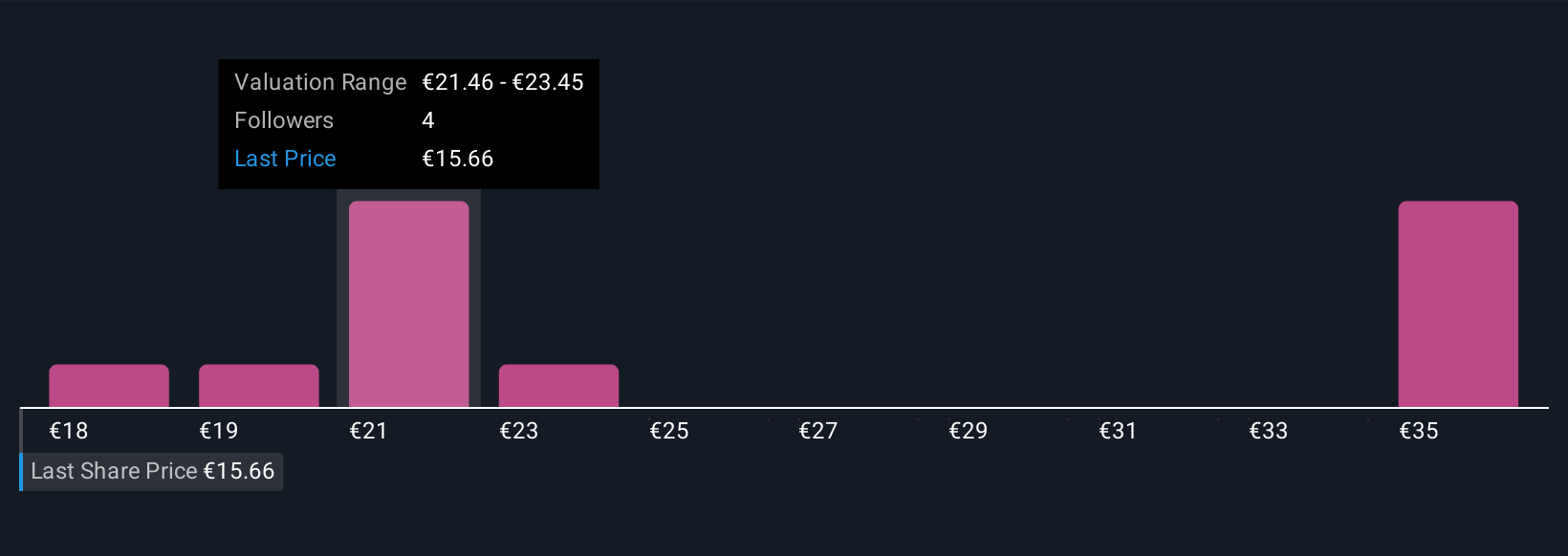
Task: Click the €25 axis label
Action: pos(669,431)
